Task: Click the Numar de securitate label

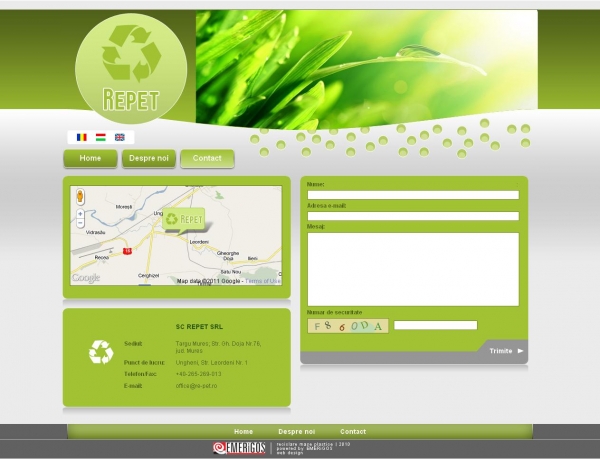Action: [x=334, y=313]
